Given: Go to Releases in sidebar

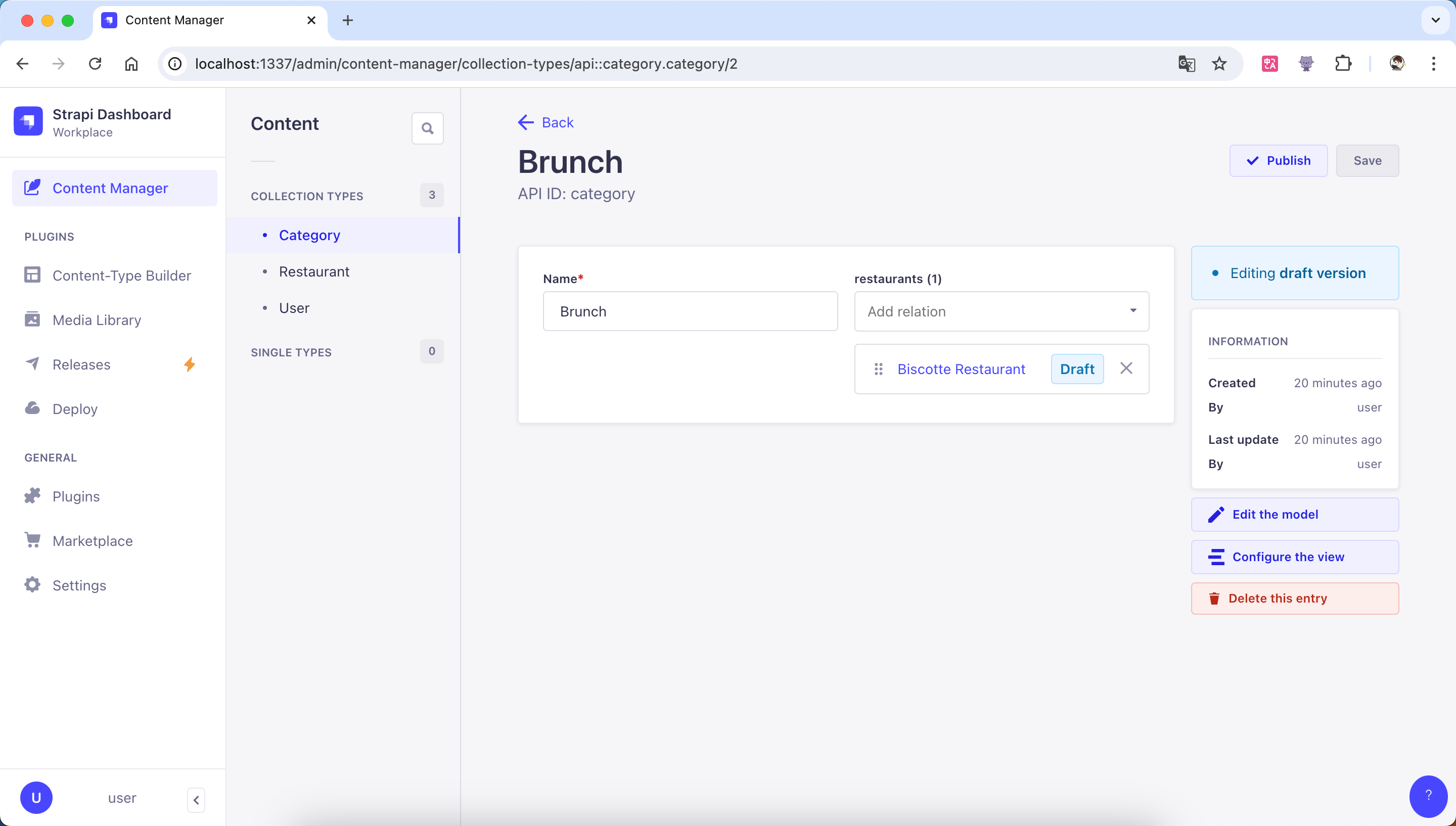Looking at the screenshot, I should (81, 364).
